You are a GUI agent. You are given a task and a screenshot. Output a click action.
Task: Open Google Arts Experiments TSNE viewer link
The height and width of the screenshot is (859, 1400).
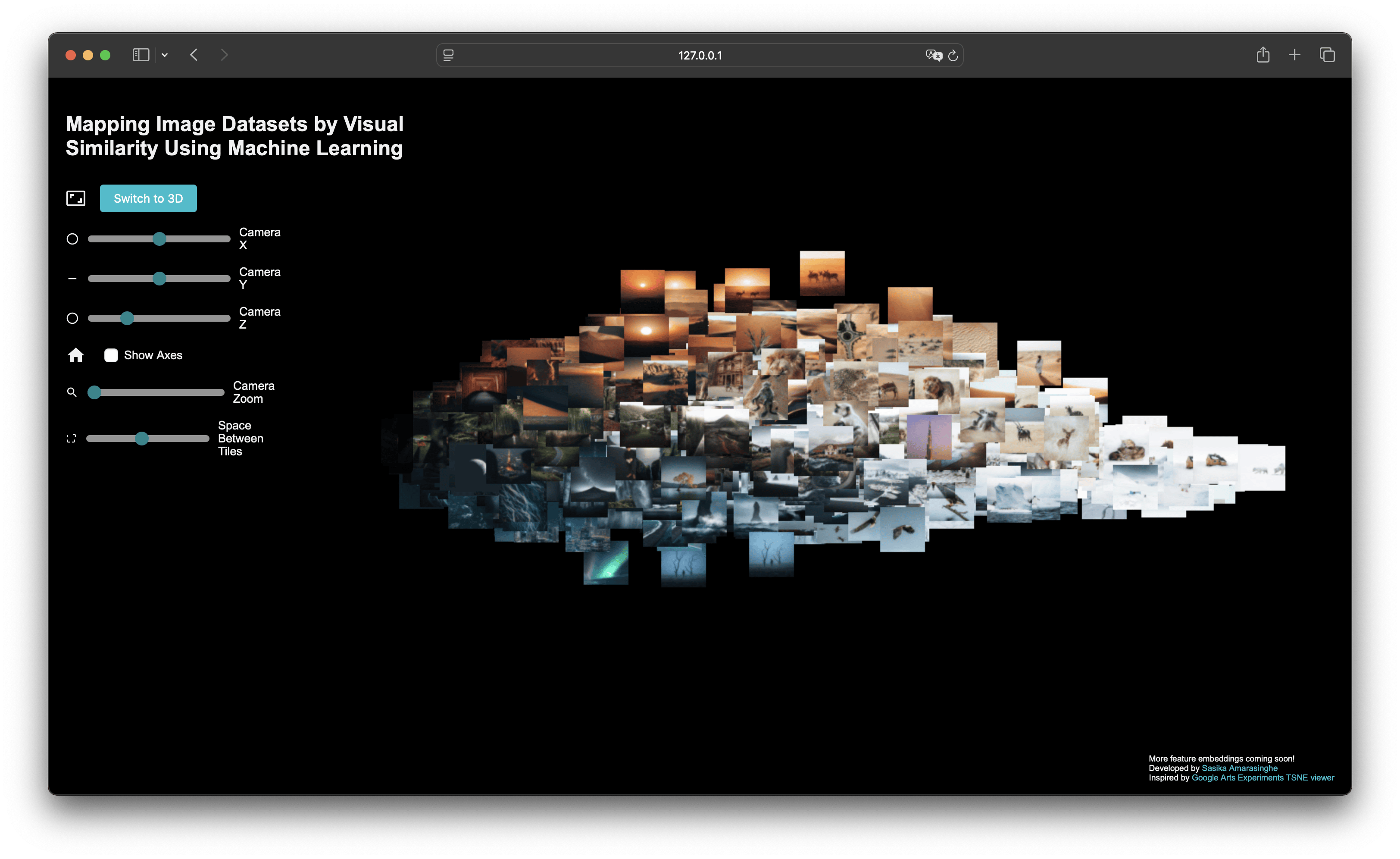tap(1262, 777)
